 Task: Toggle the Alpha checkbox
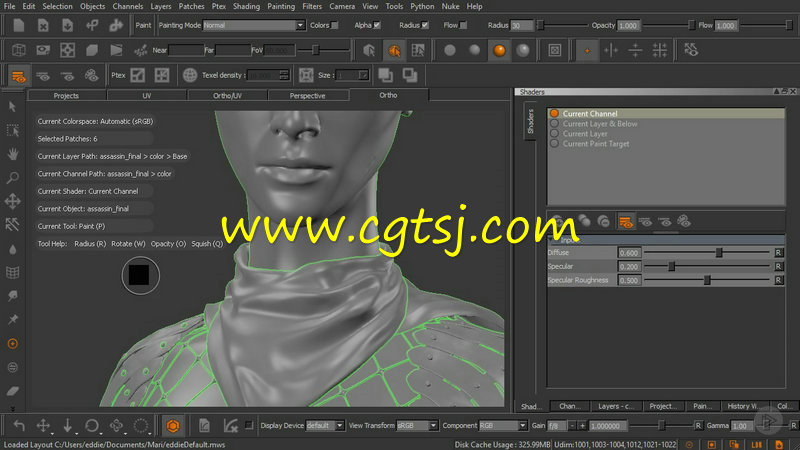(x=377, y=25)
